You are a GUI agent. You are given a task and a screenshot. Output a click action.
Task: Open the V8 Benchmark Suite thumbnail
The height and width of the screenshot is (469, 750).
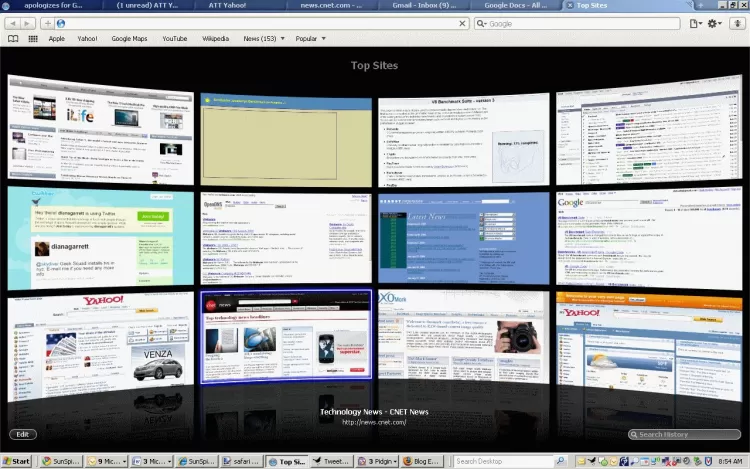463,140
